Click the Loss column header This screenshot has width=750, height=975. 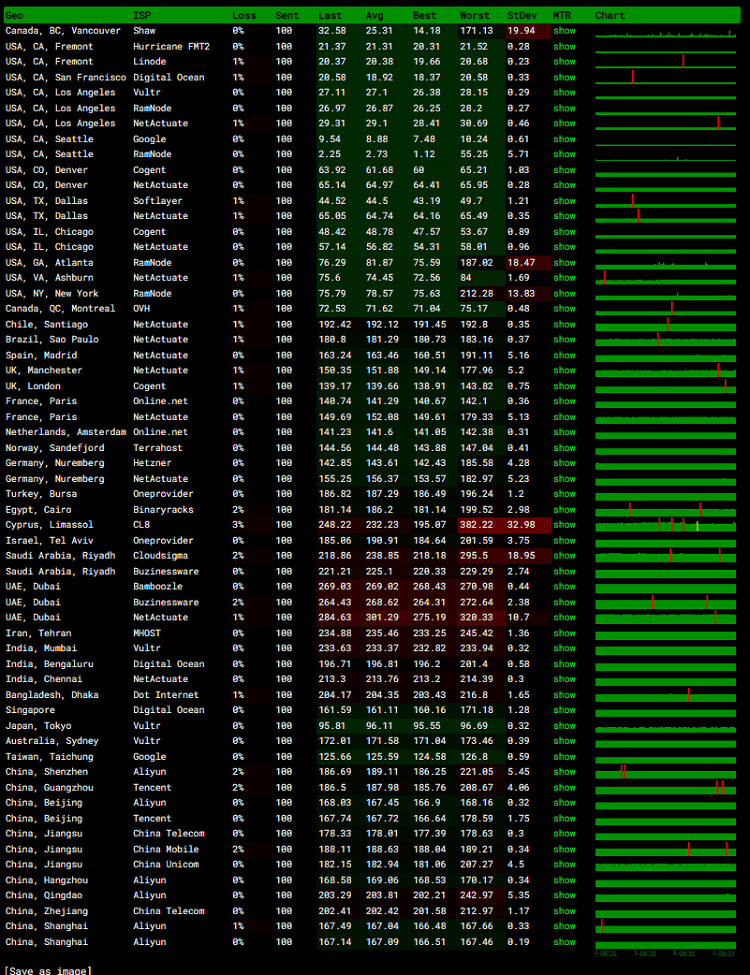(244, 16)
